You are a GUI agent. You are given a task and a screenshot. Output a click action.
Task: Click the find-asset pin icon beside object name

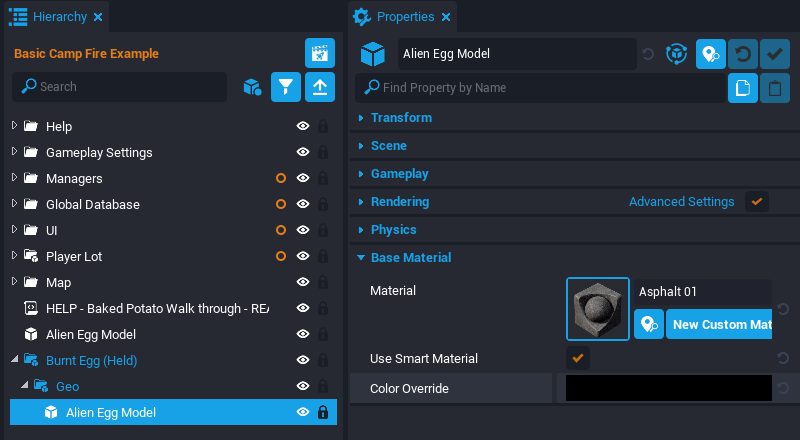[711, 54]
